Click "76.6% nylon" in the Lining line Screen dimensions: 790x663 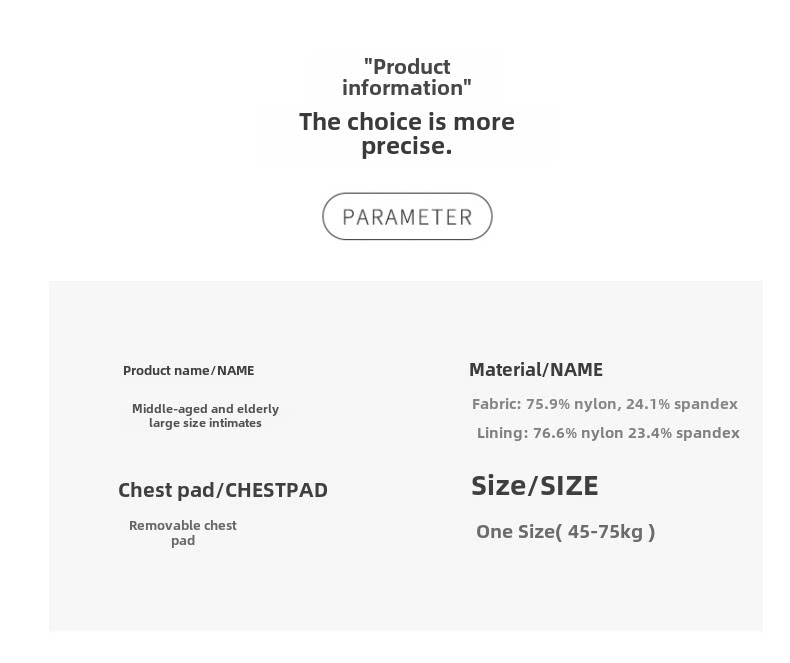tap(578, 433)
